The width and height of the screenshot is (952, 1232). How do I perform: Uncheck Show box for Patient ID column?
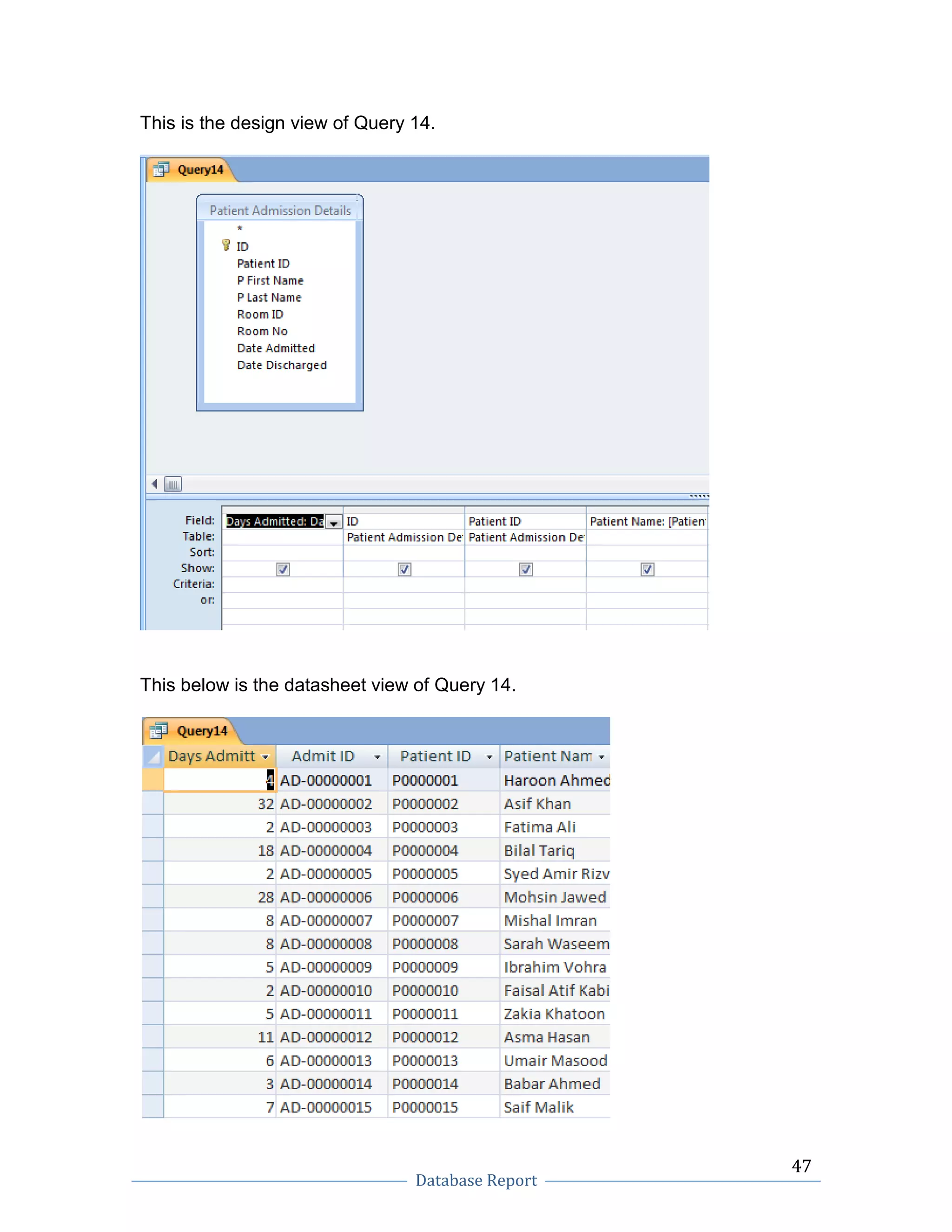(x=526, y=569)
